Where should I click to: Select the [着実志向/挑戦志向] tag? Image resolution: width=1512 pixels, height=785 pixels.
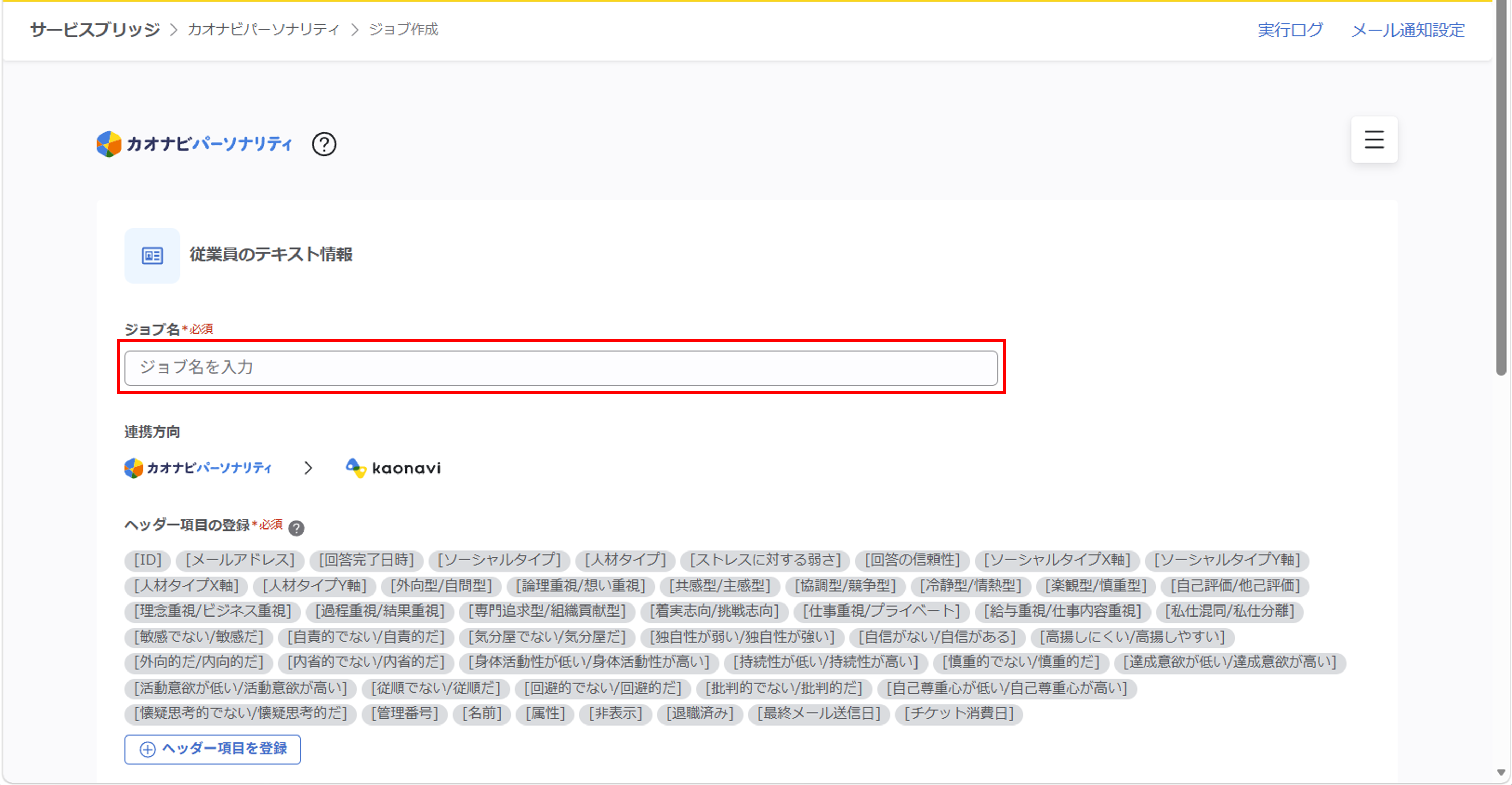[x=714, y=611]
